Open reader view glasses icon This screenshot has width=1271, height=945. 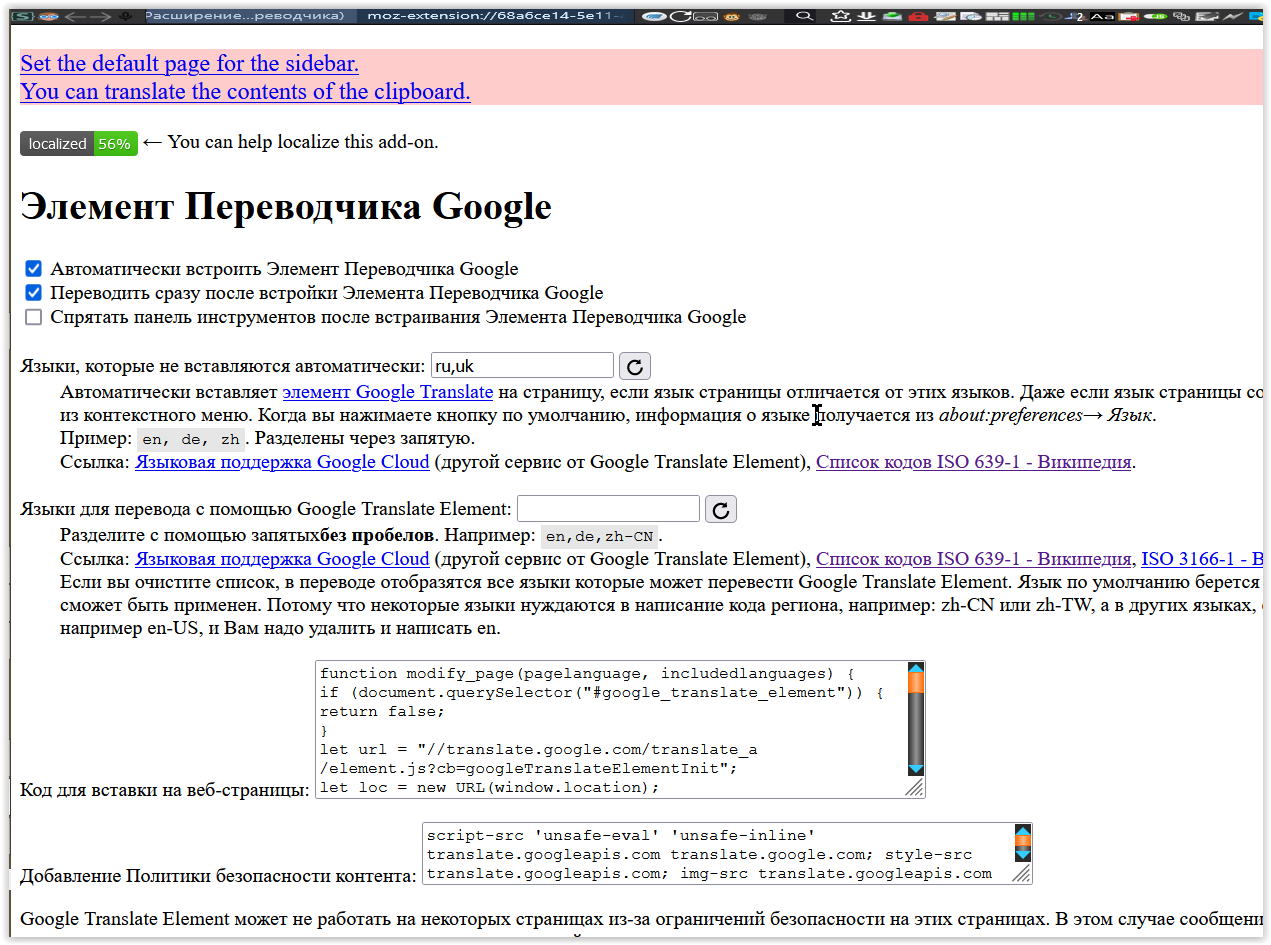(706, 17)
